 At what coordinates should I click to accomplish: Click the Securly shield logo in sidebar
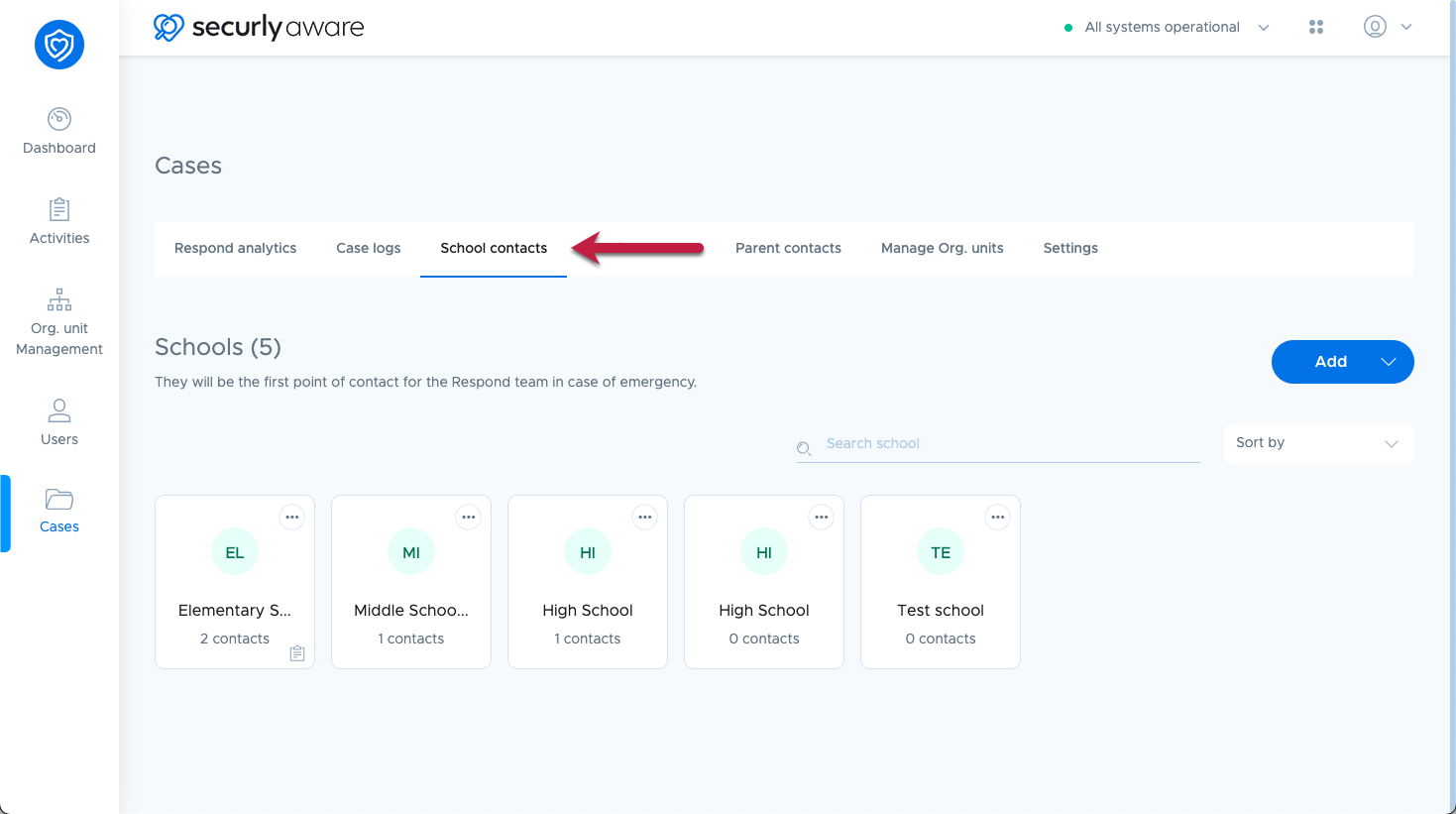59,45
